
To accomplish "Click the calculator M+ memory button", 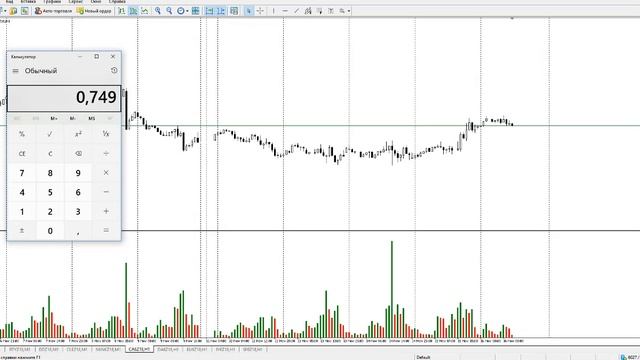I will (x=54, y=118).
